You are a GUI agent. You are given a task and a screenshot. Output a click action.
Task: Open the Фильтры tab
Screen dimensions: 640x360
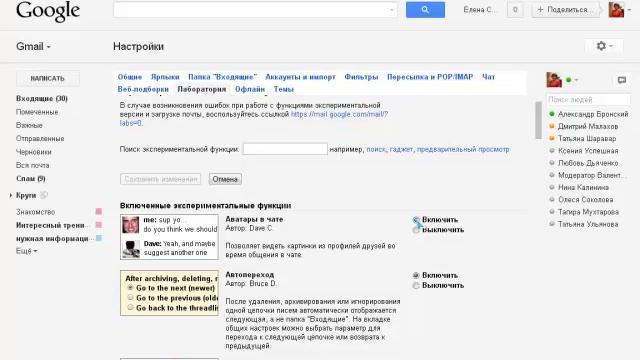coord(361,77)
